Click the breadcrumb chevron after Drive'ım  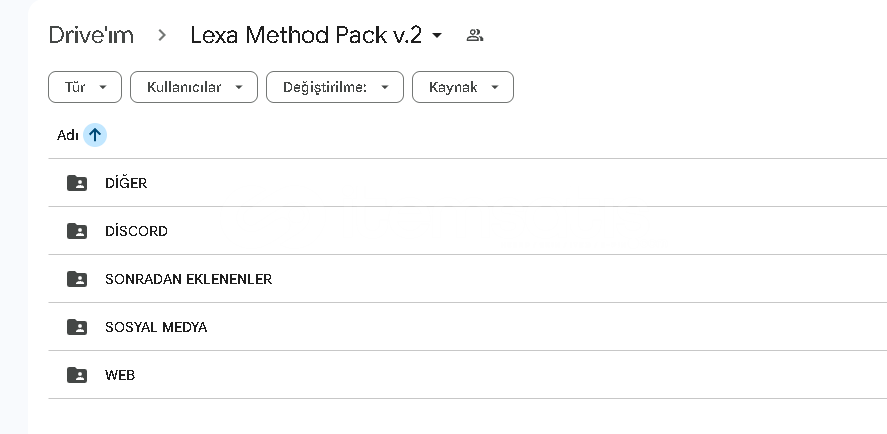tap(162, 36)
